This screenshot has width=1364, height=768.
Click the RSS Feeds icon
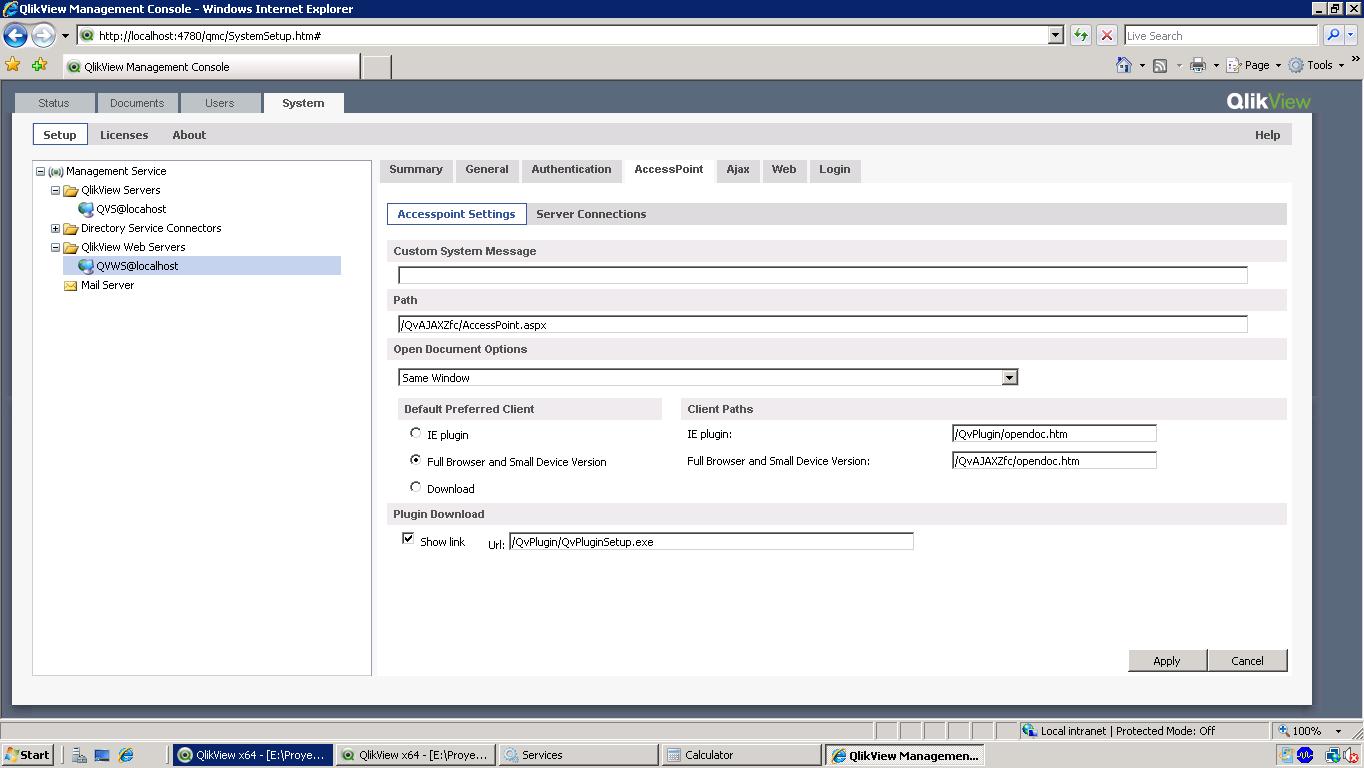coord(1160,65)
